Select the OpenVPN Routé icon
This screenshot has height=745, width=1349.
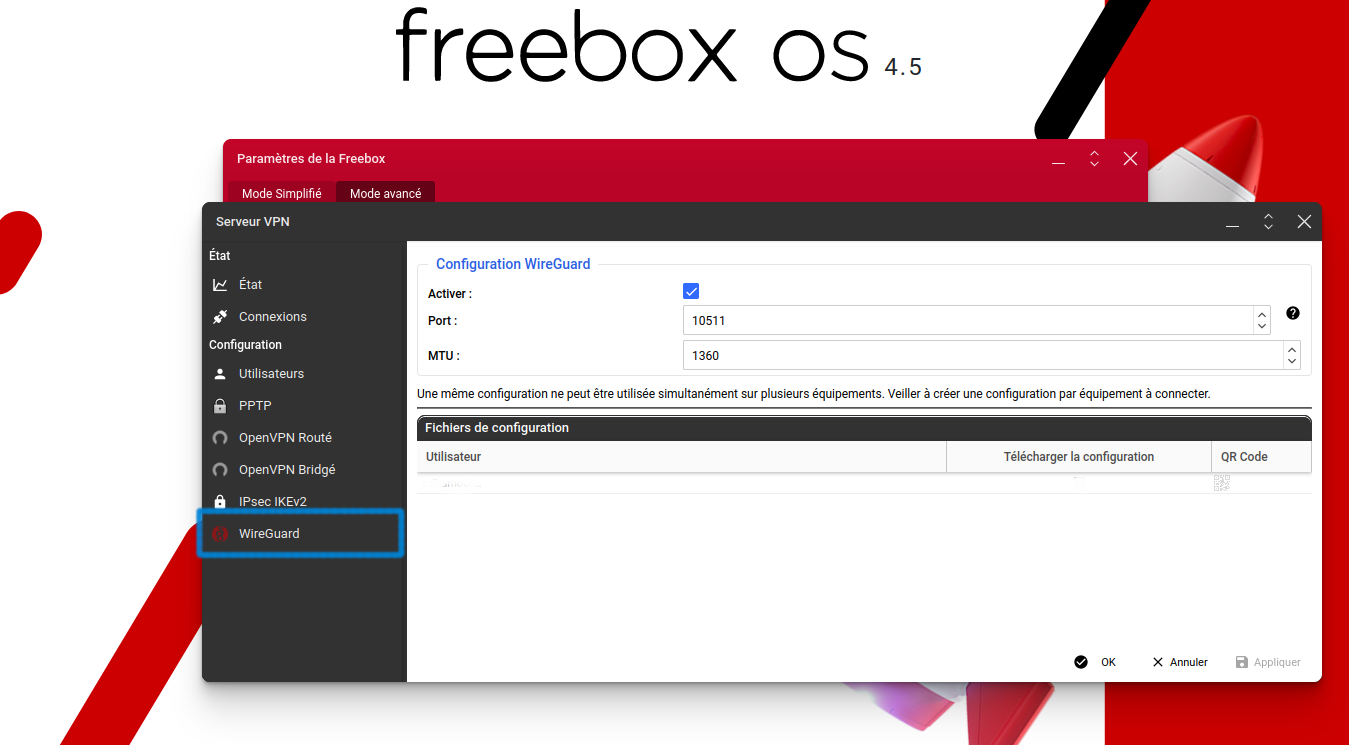pos(220,438)
